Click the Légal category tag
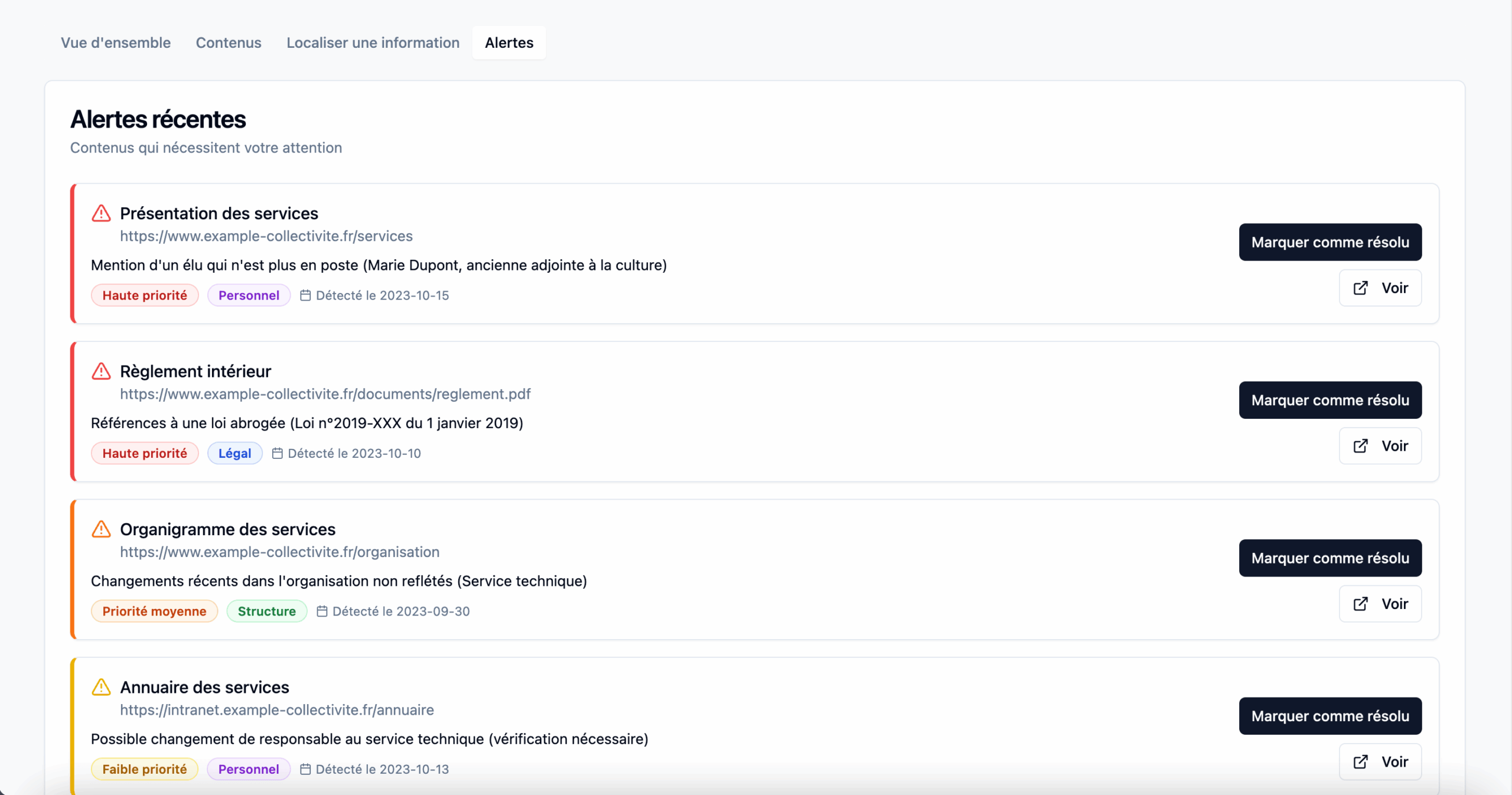This screenshot has height=795, width=1512. (235, 453)
